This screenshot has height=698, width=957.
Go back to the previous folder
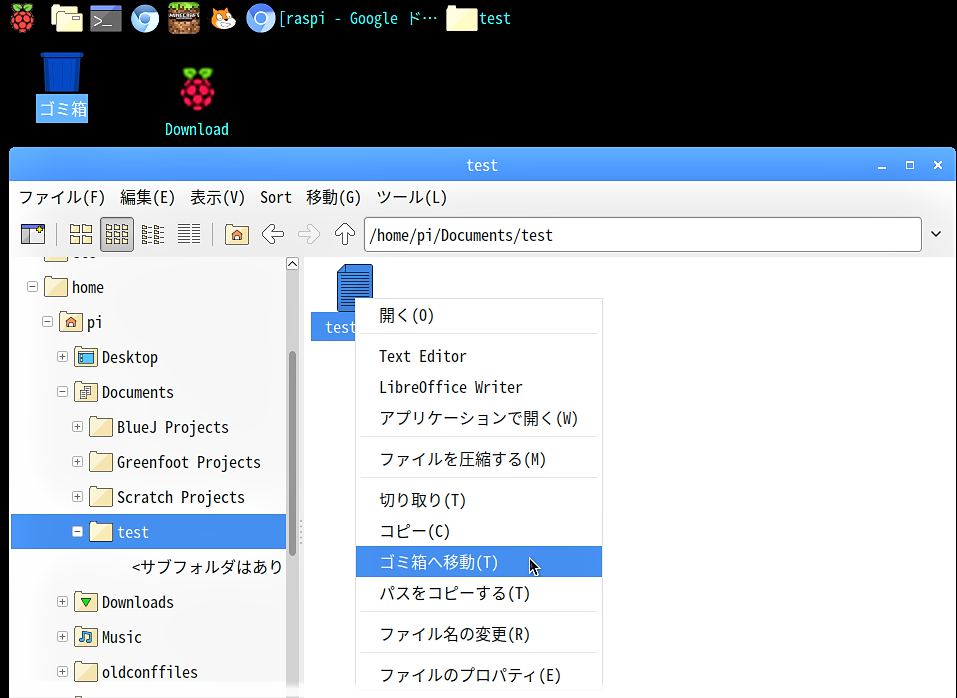point(273,234)
